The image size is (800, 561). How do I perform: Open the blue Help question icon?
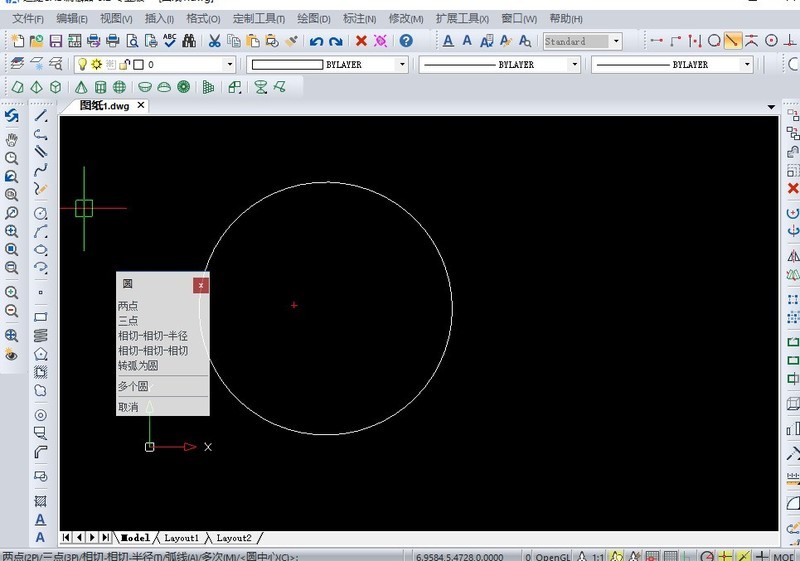406,41
